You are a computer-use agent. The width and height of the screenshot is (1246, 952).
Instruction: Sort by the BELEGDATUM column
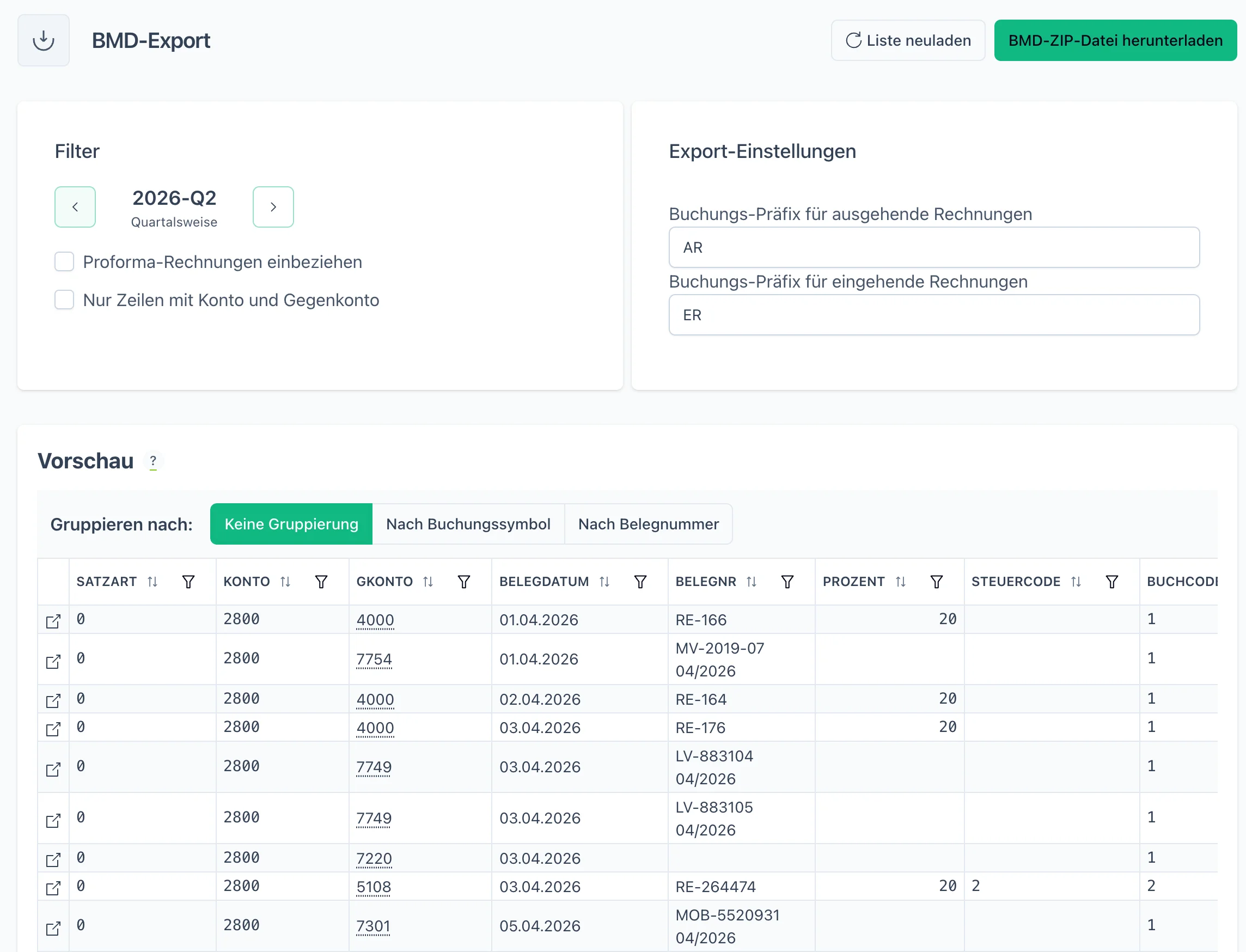604,582
